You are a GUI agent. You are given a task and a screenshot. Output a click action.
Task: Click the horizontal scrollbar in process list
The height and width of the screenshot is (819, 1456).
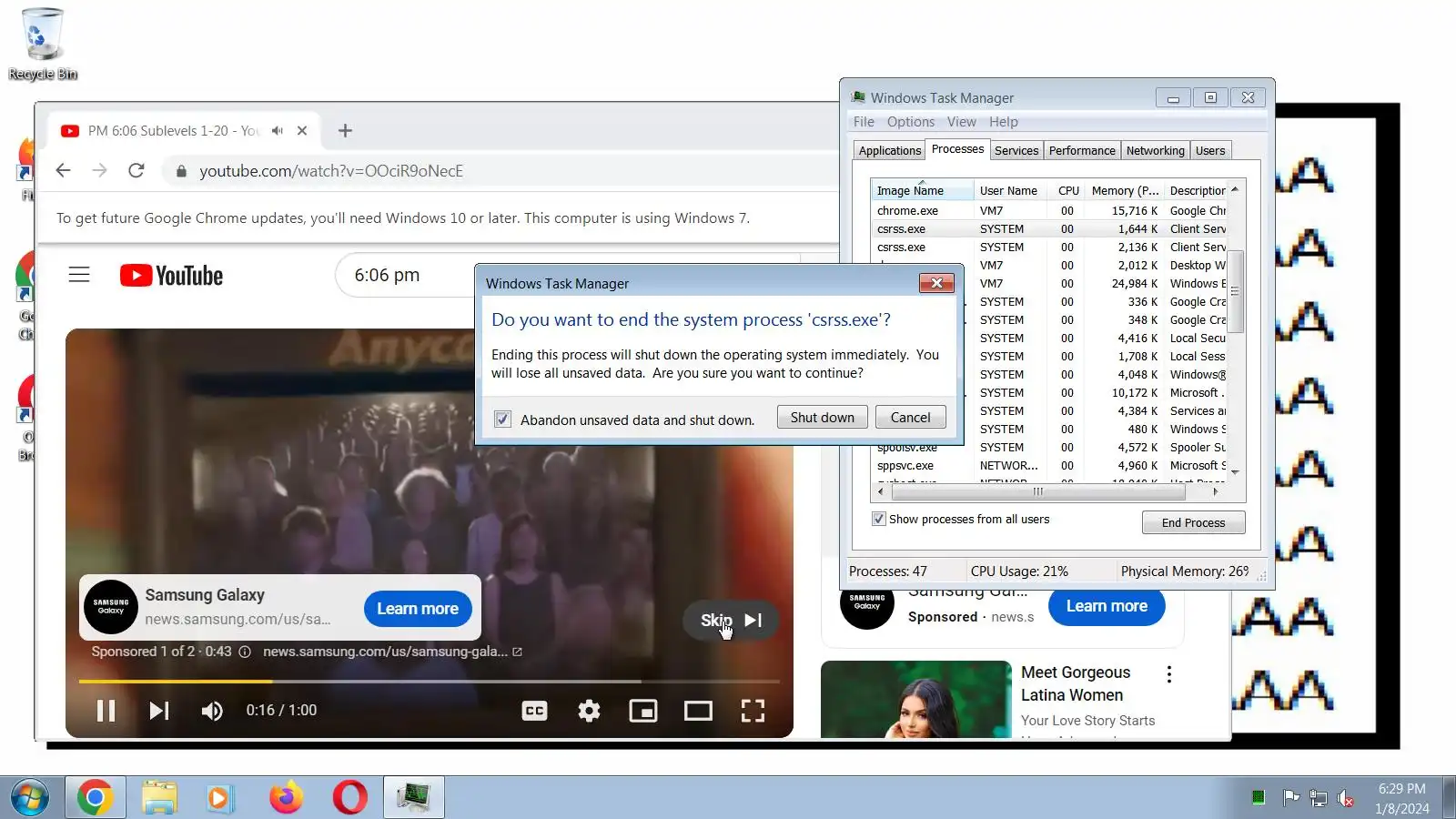click(x=1037, y=492)
